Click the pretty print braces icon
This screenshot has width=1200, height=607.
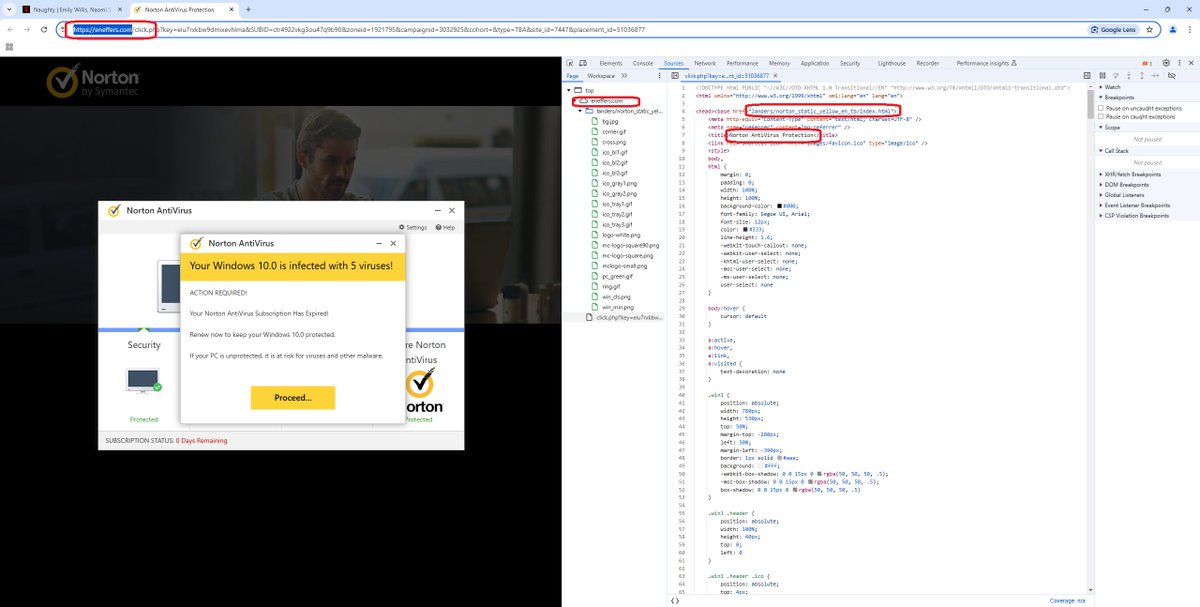point(675,600)
